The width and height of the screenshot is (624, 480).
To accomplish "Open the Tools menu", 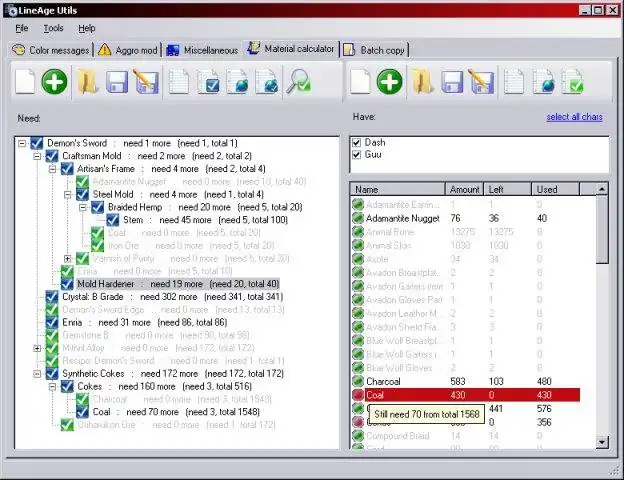I will pos(53,28).
